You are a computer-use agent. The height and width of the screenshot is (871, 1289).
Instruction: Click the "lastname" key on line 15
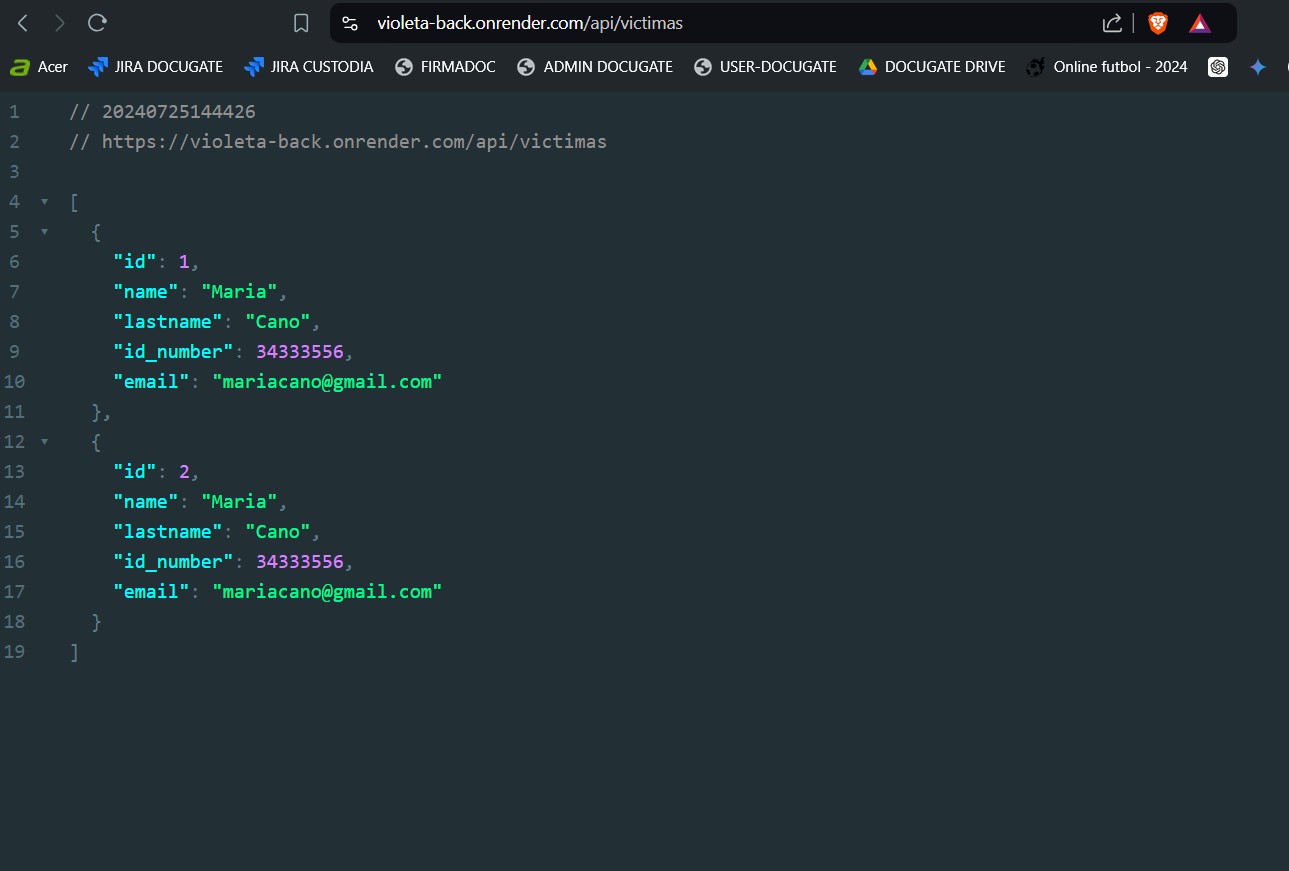(x=167, y=532)
